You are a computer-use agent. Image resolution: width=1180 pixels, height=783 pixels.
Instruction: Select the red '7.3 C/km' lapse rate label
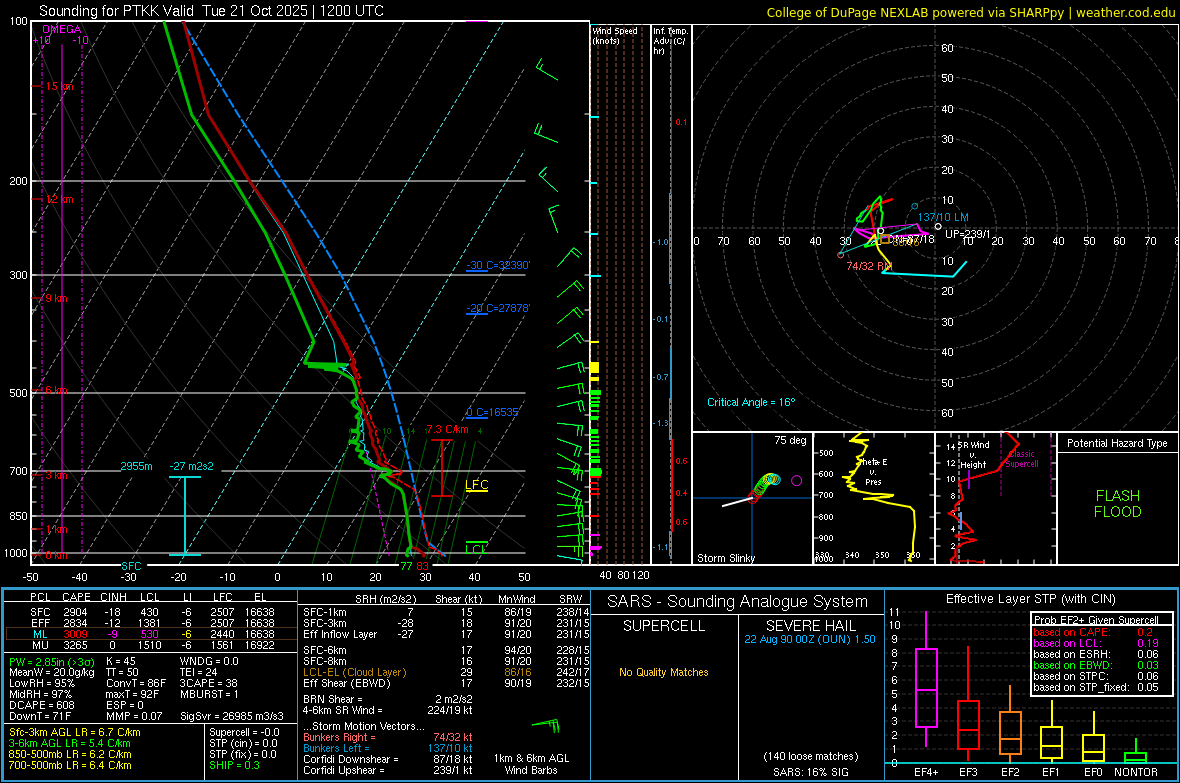pyautogui.click(x=447, y=429)
